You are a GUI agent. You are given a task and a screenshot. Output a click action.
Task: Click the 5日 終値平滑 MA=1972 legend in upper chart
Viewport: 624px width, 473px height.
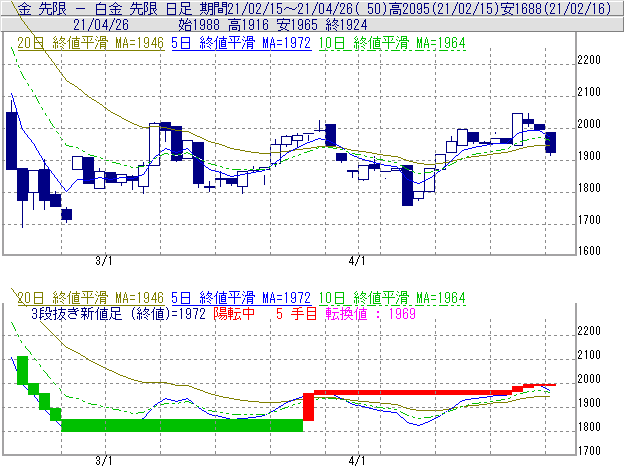[241, 43]
